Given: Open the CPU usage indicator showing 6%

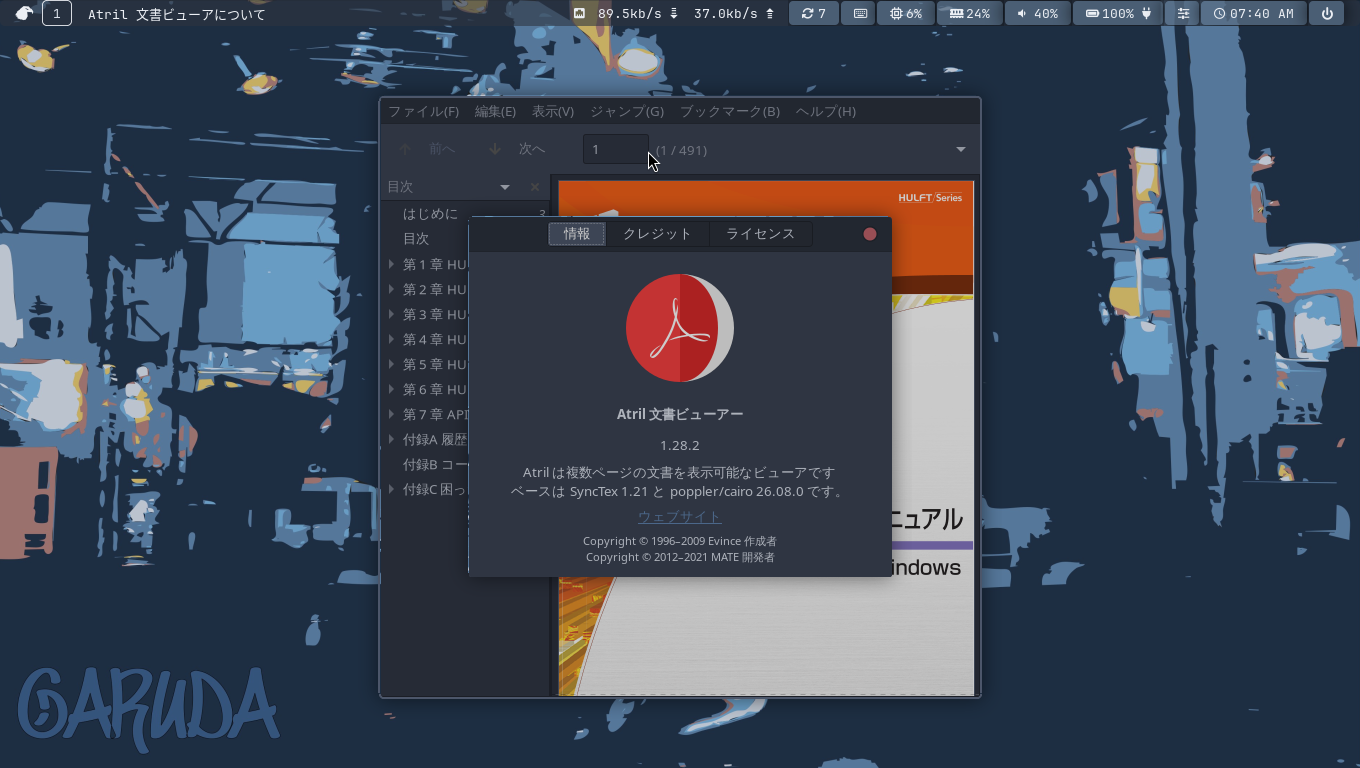Looking at the screenshot, I should (x=906, y=13).
